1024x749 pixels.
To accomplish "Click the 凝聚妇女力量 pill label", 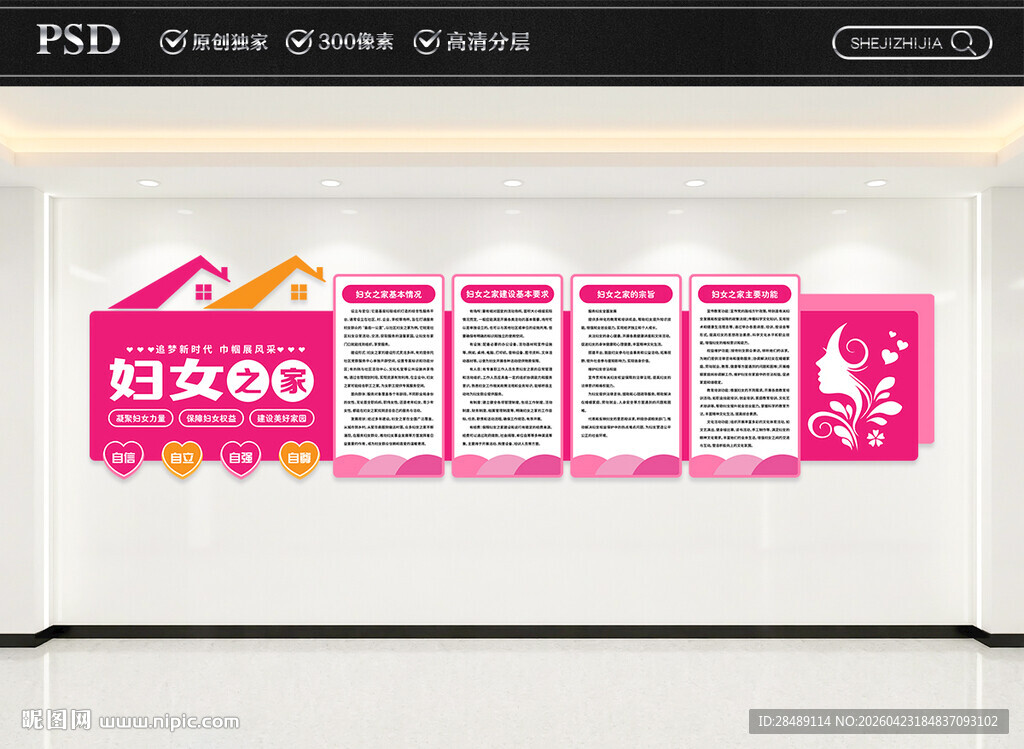I will pyautogui.click(x=140, y=419).
